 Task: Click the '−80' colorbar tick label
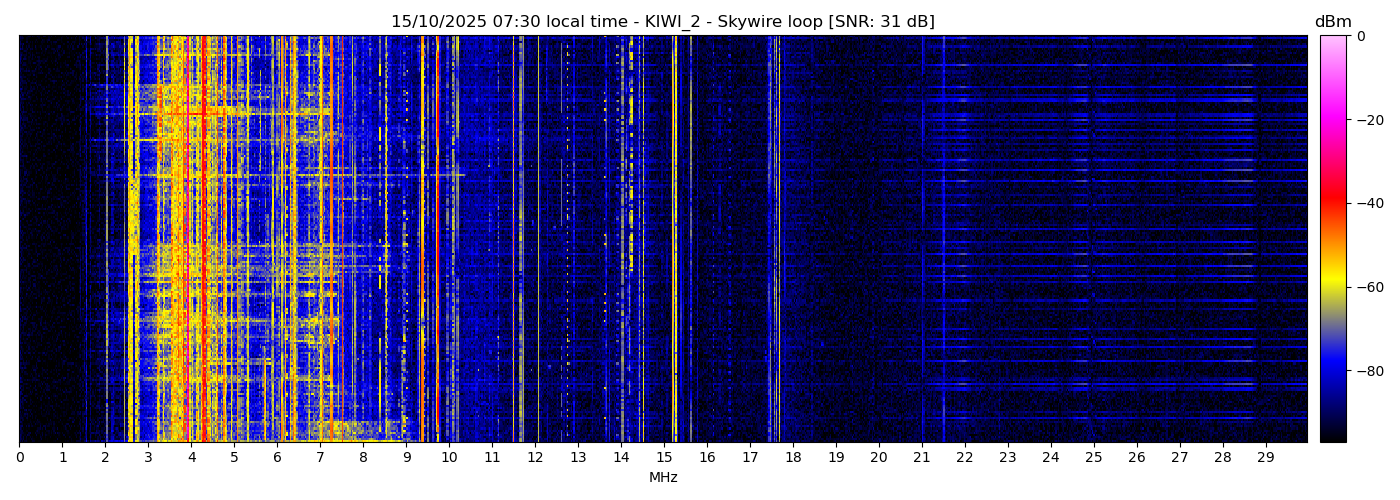point(1369,371)
